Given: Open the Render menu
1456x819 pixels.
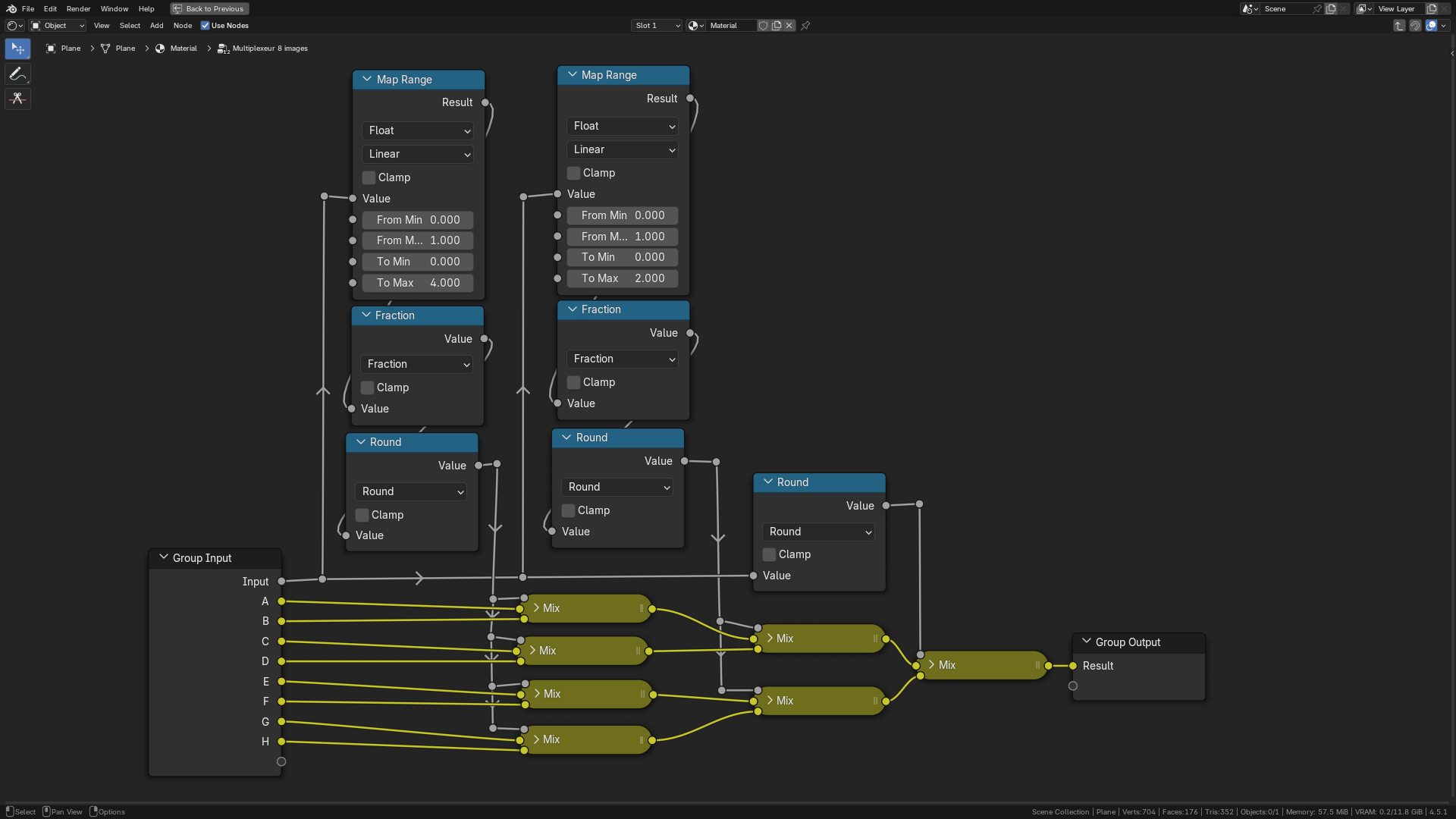Looking at the screenshot, I should click(x=78, y=9).
